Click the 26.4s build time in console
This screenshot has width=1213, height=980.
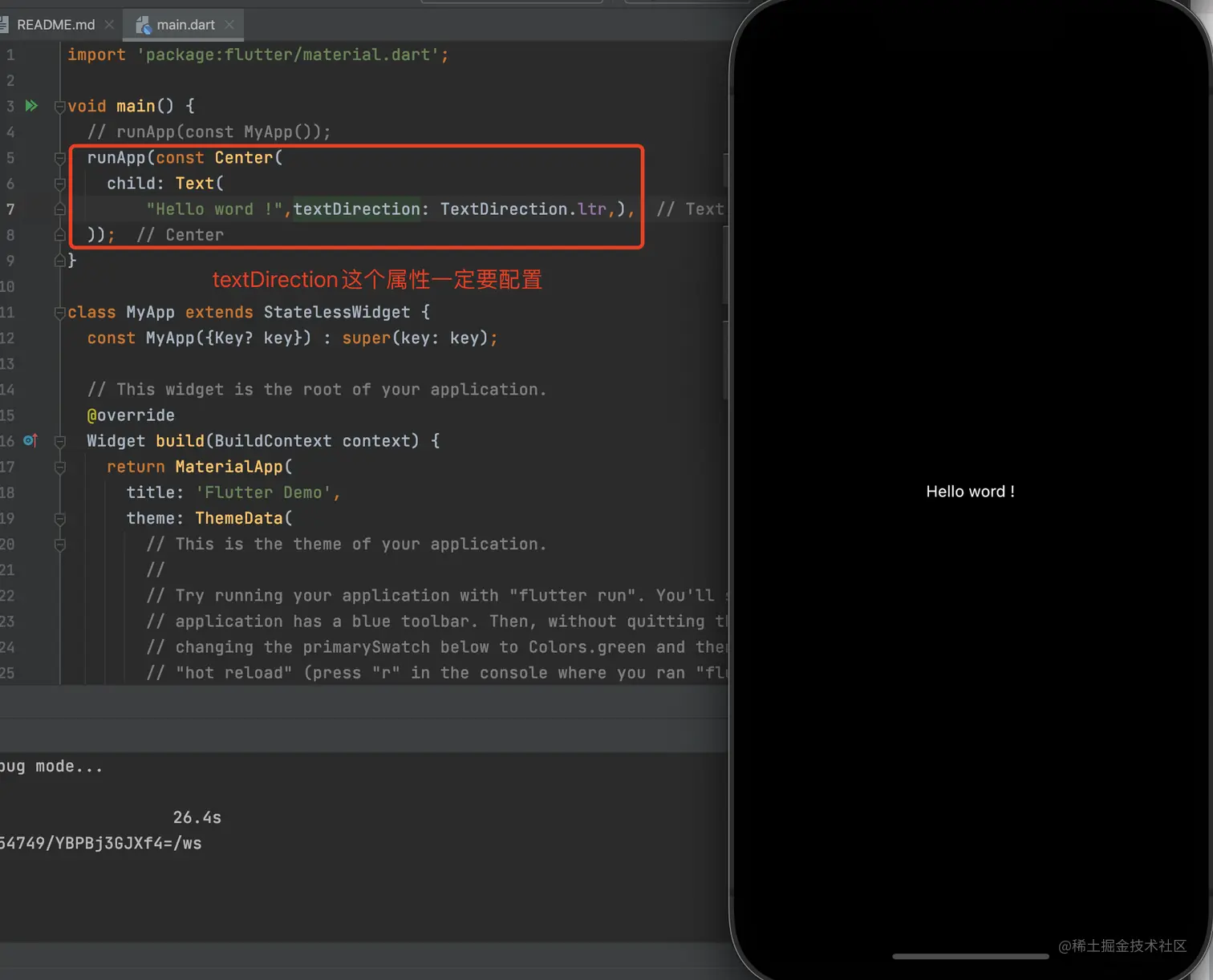pyautogui.click(x=197, y=817)
